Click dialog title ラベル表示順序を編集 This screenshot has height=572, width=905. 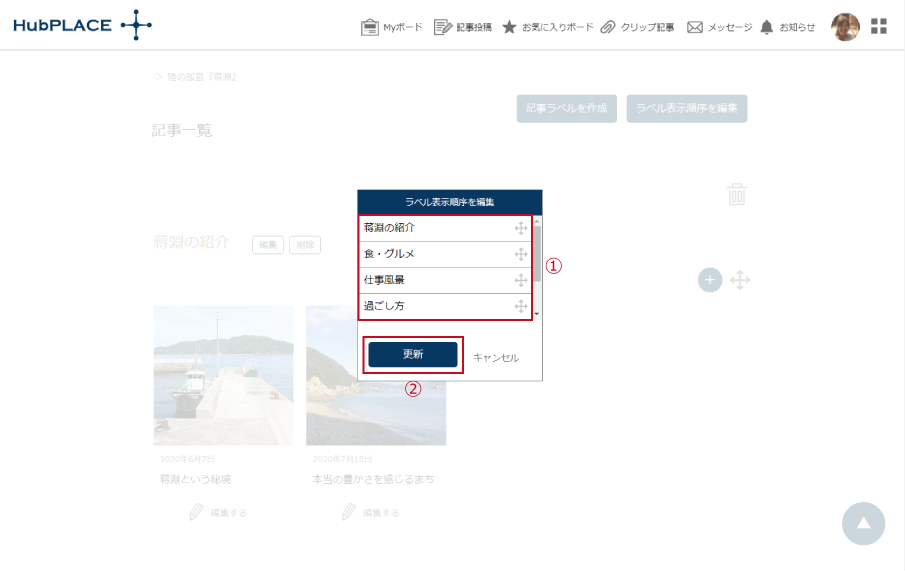pyautogui.click(x=449, y=202)
